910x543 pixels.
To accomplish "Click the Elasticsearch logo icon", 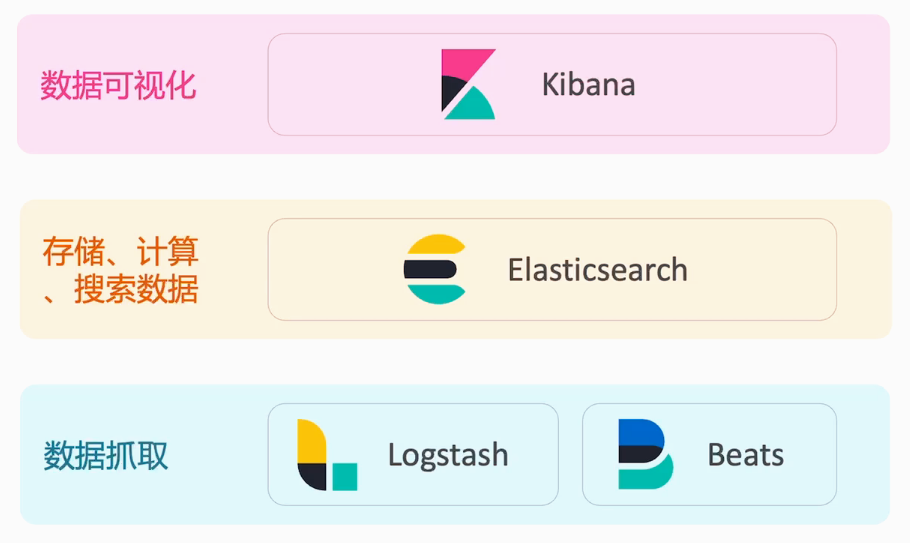I will tap(435, 269).
